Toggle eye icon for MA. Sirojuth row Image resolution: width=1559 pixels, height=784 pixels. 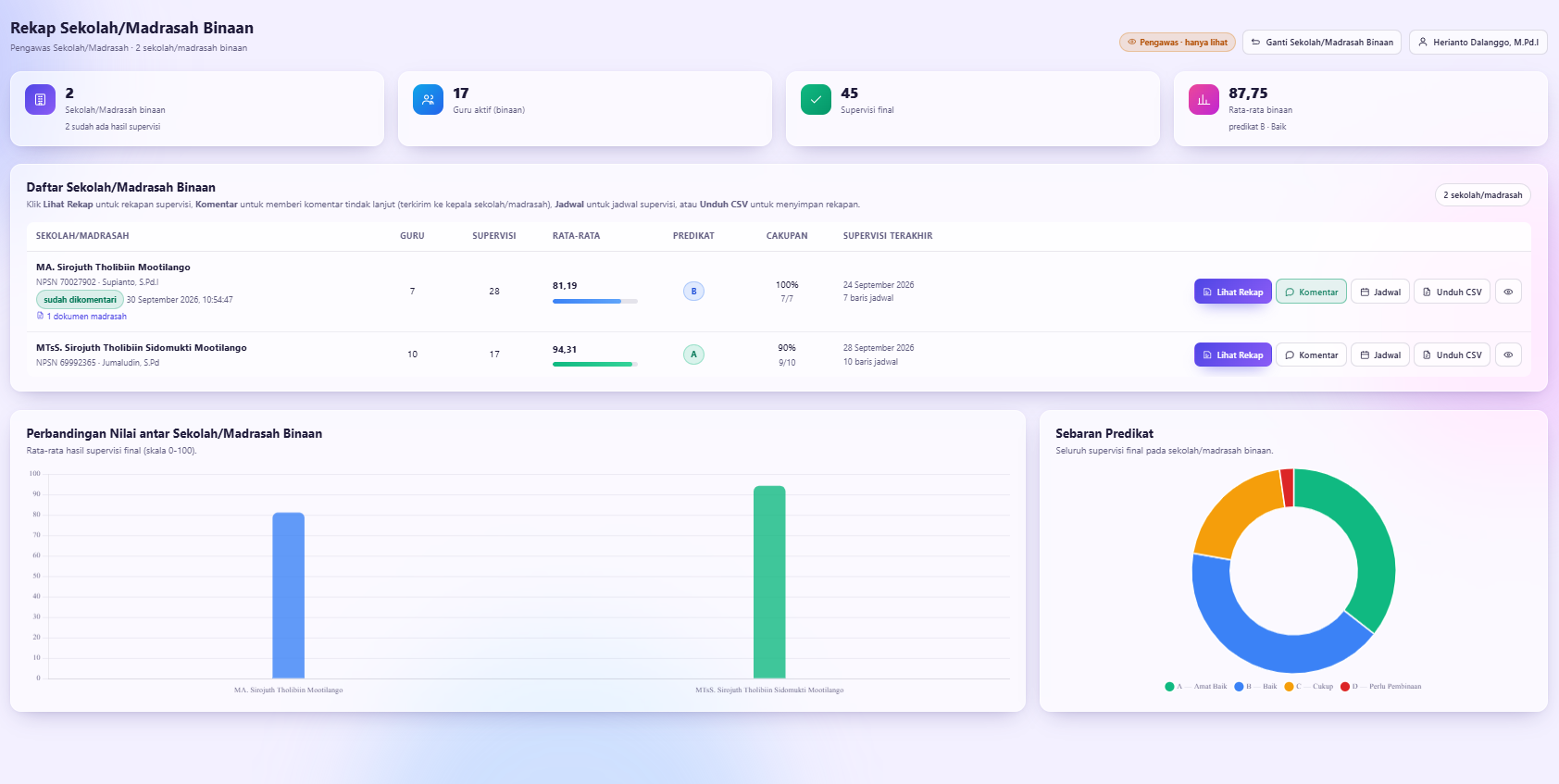point(1508,292)
